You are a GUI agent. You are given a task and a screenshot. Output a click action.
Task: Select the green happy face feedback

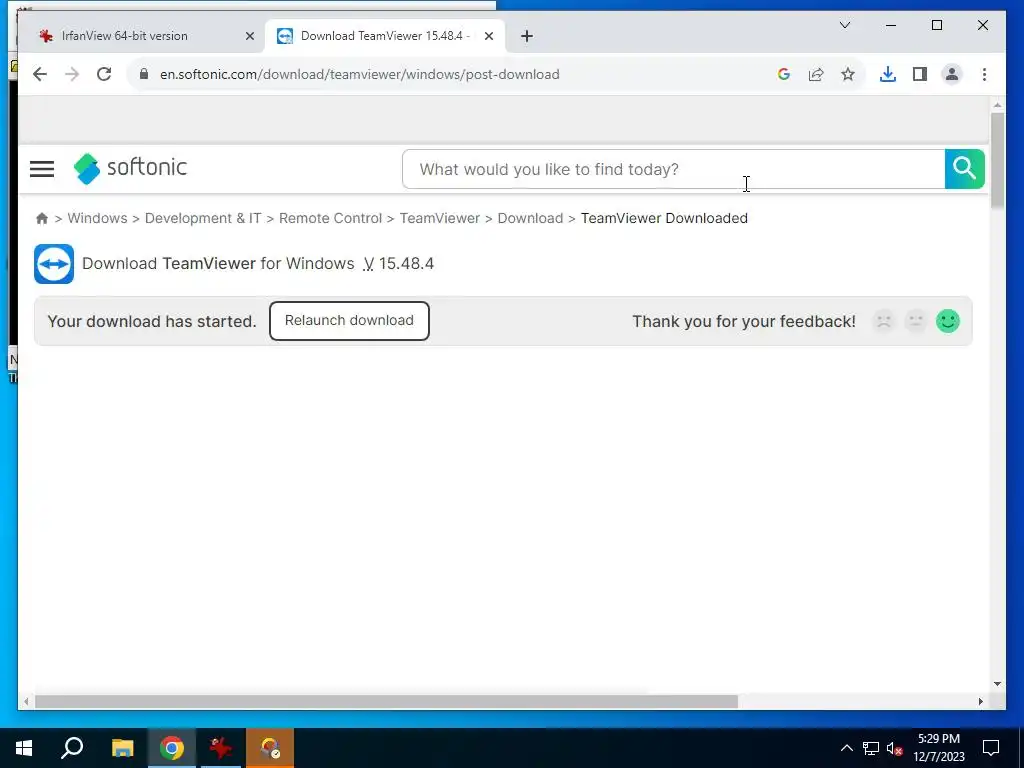[948, 321]
